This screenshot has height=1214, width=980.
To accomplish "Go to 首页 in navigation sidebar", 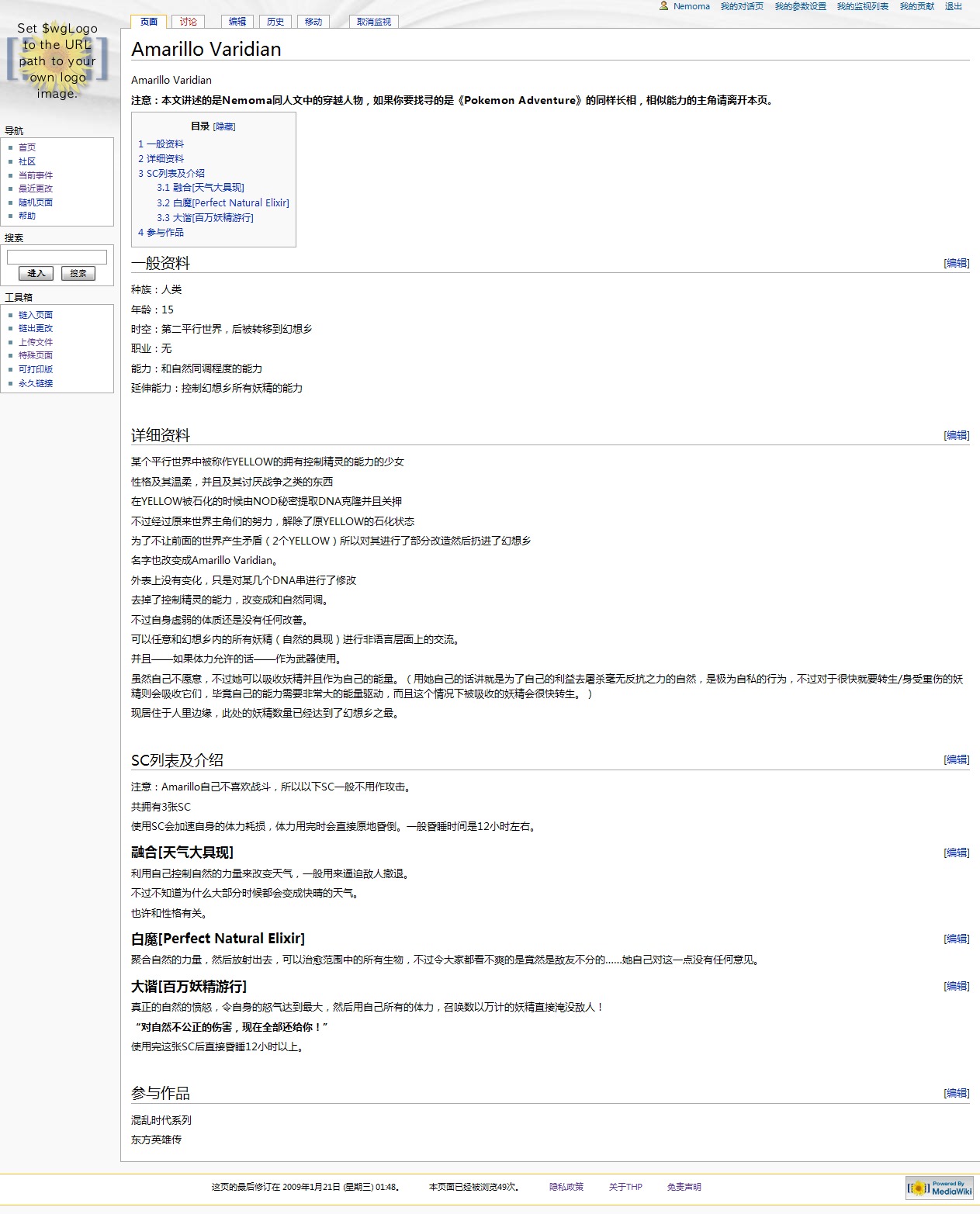I will pyautogui.click(x=27, y=147).
